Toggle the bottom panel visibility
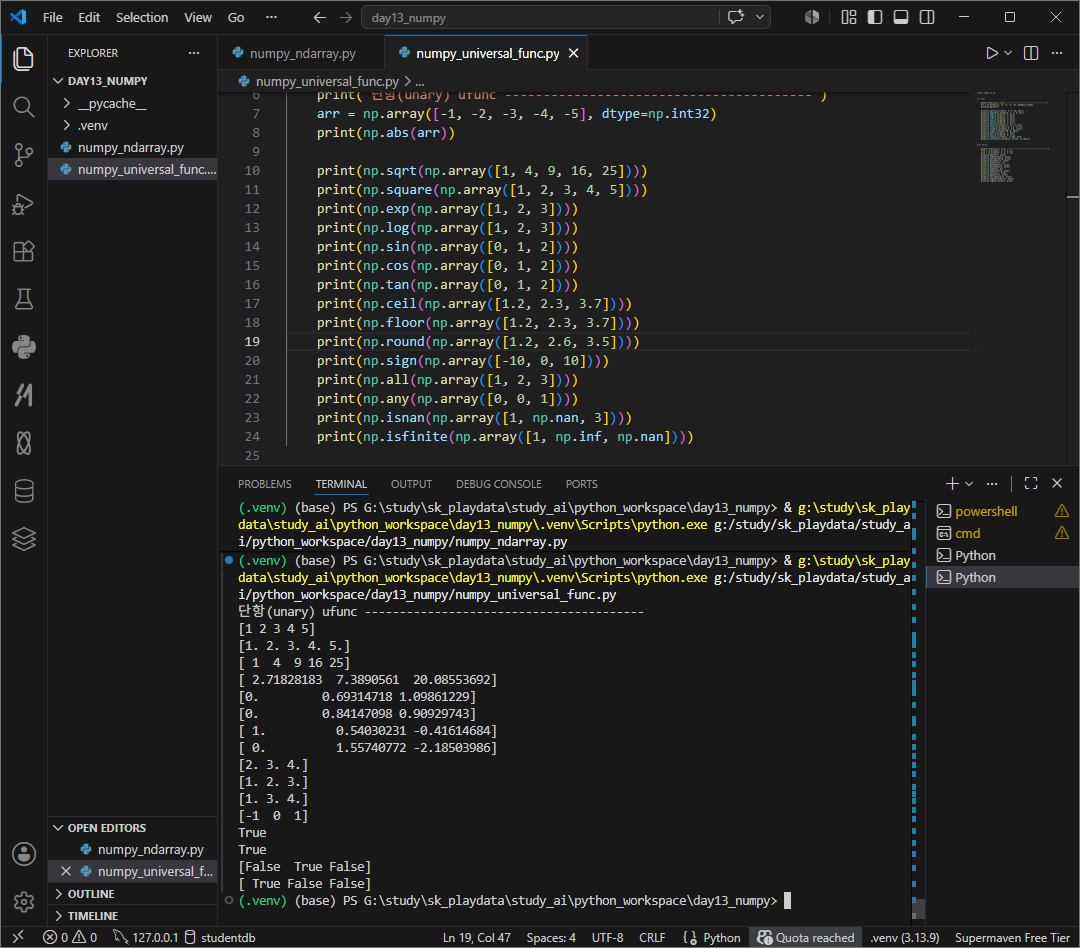 tap(901, 17)
